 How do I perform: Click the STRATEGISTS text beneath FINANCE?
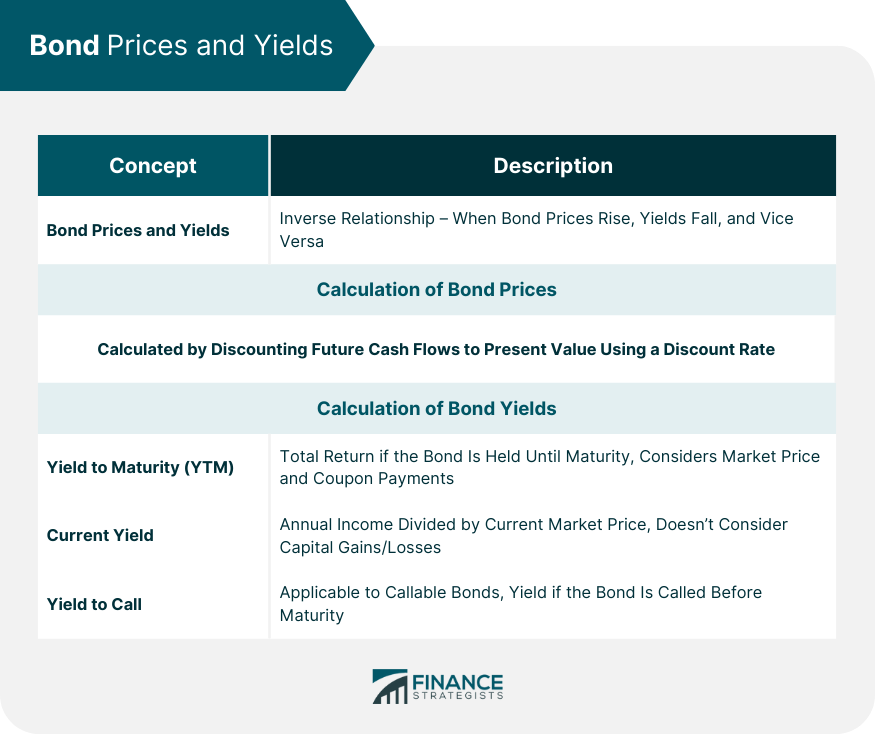[x=458, y=695]
